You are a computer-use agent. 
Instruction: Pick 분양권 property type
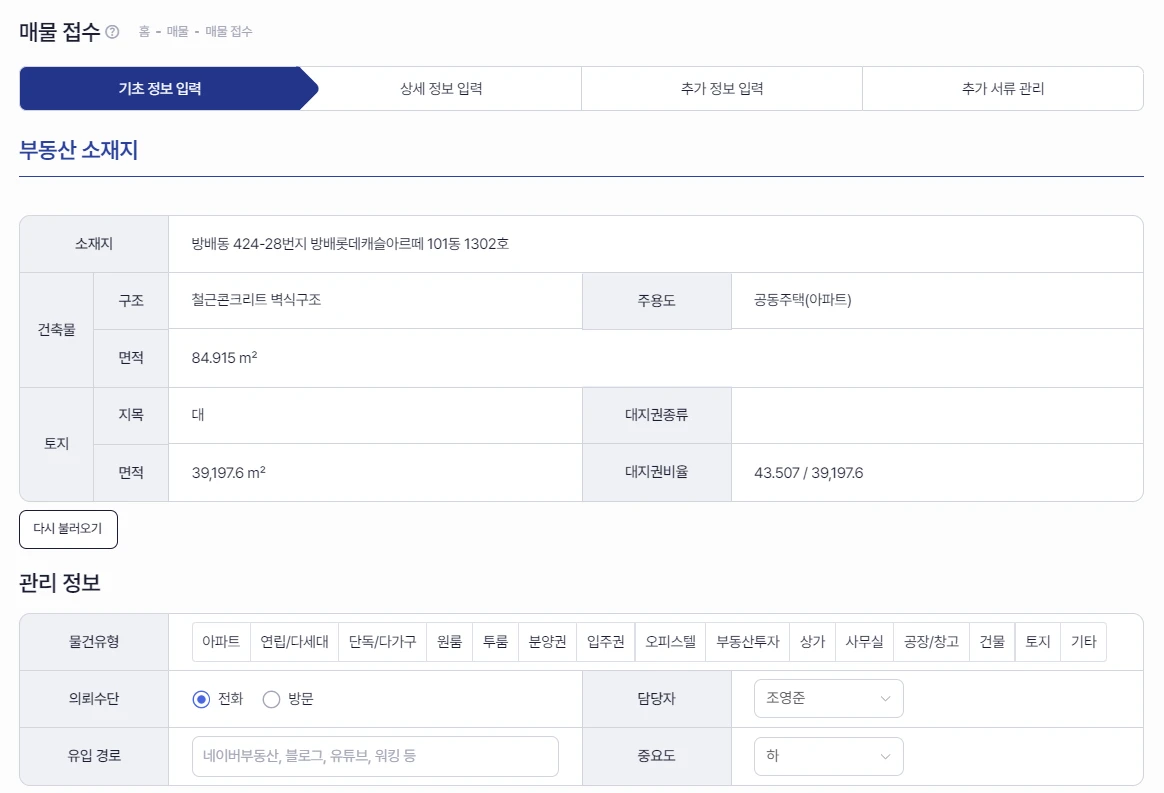coord(547,642)
